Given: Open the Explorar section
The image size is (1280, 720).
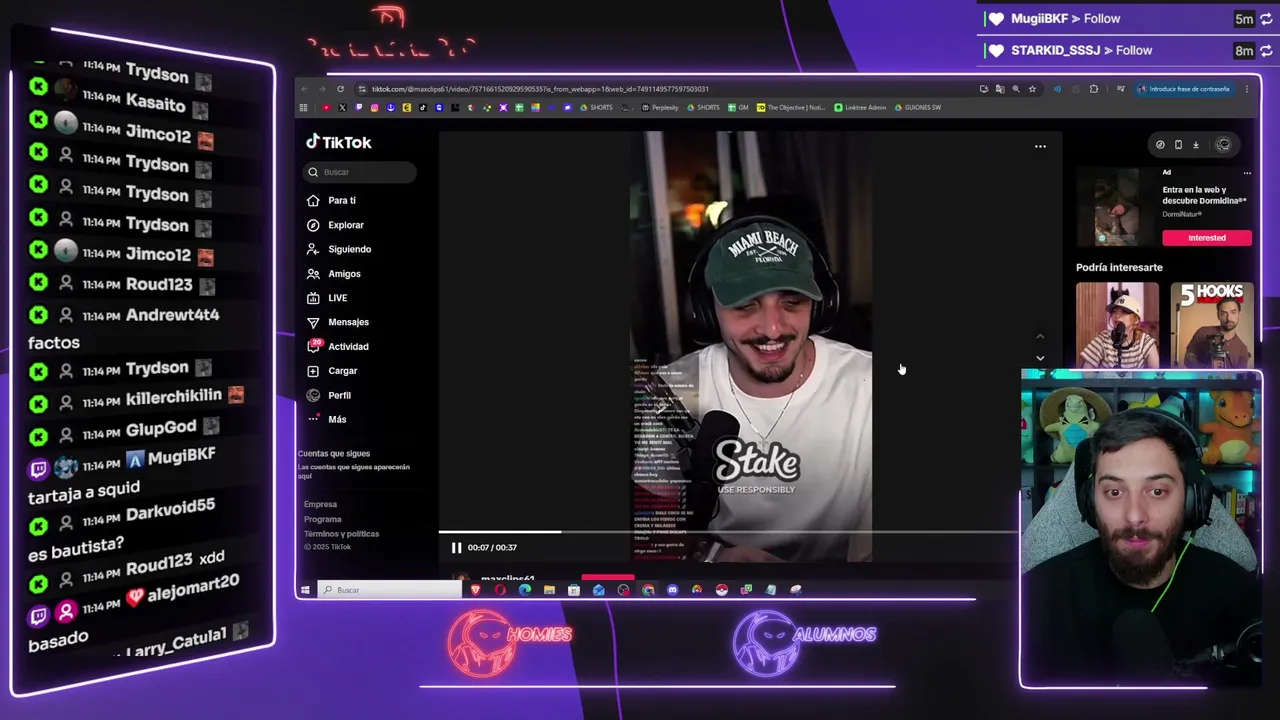Looking at the screenshot, I should click(x=335, y=225).
